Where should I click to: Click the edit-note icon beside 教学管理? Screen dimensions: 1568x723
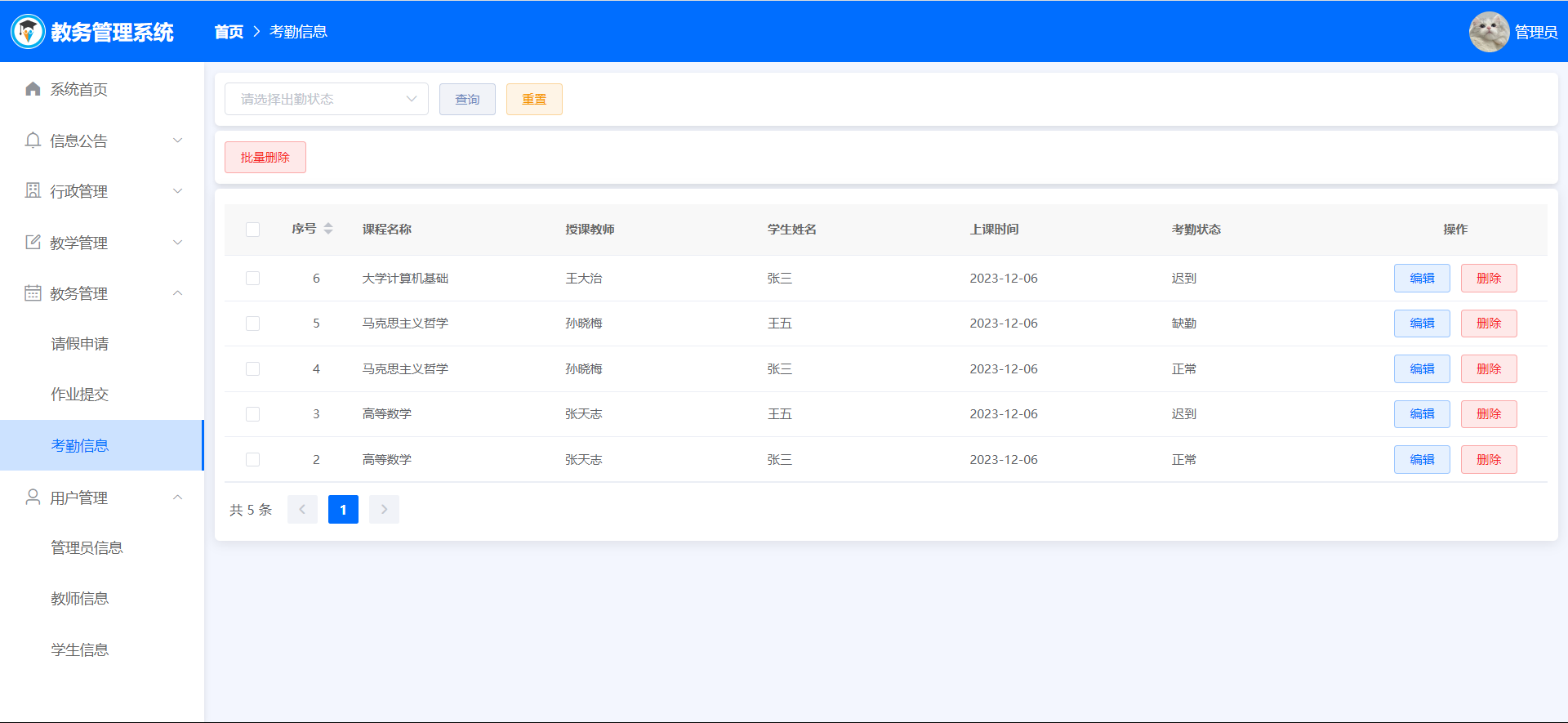(33, 242)
